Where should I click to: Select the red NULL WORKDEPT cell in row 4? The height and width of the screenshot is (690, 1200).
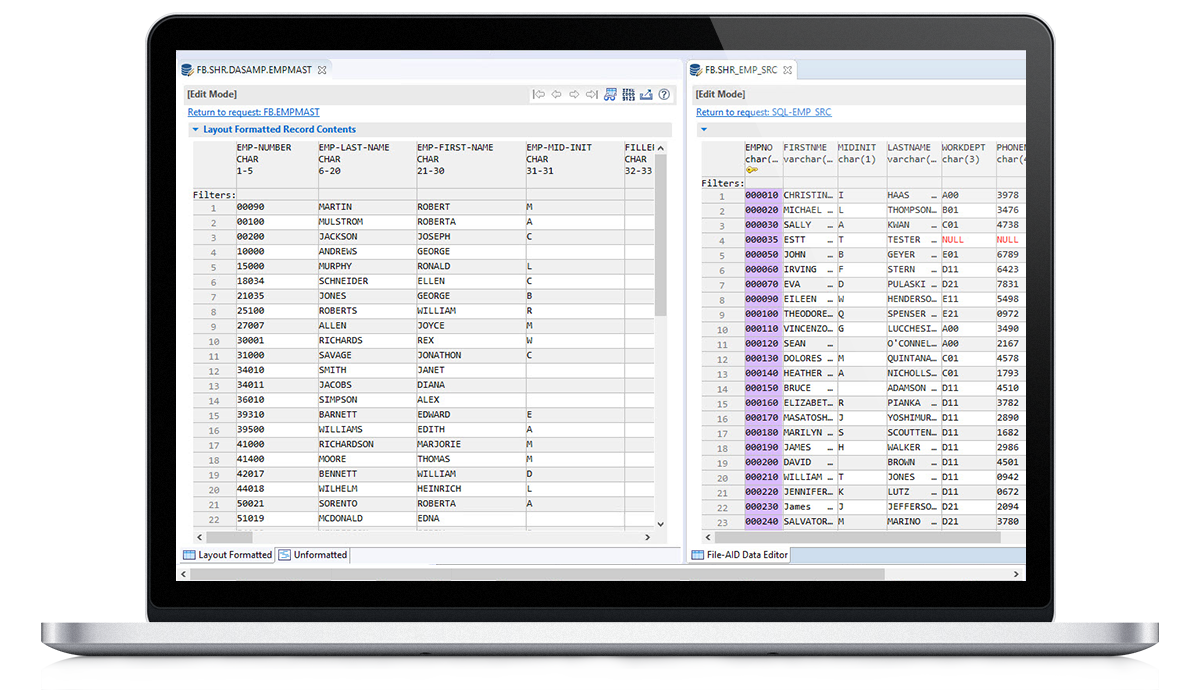(952, 240)
